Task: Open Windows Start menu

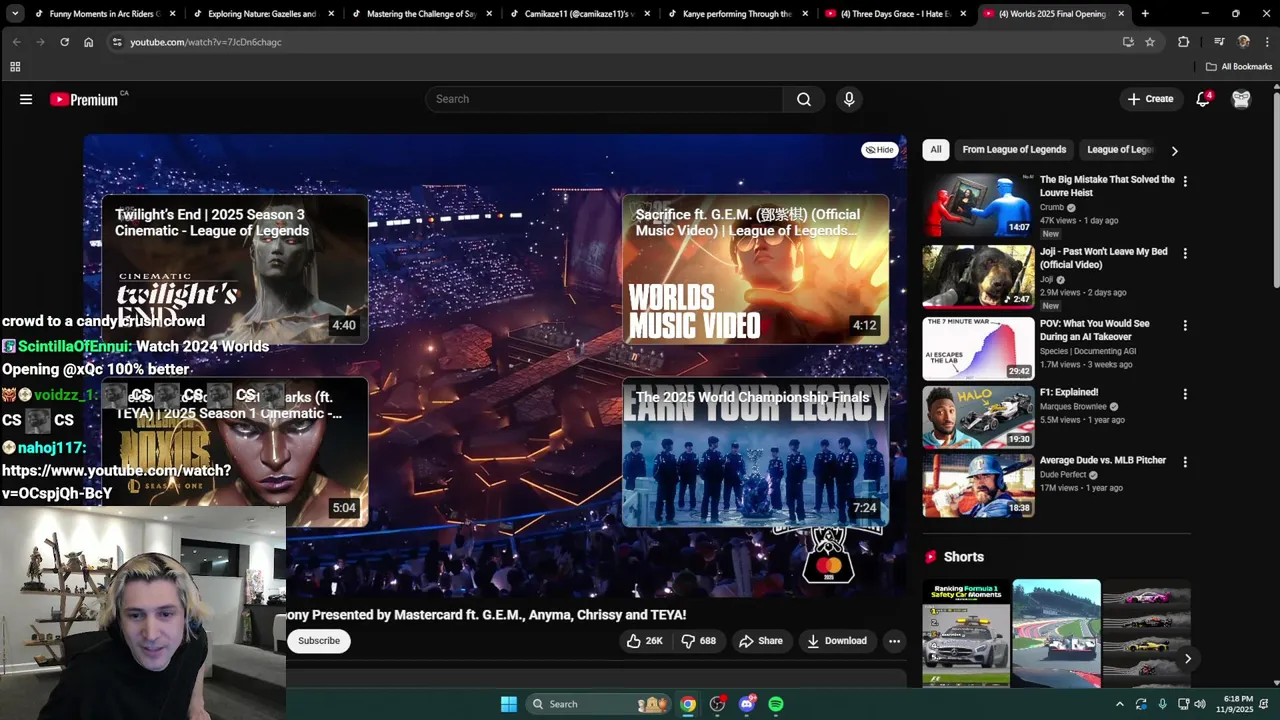Action: pyautogui.click(x=508, y=704)
